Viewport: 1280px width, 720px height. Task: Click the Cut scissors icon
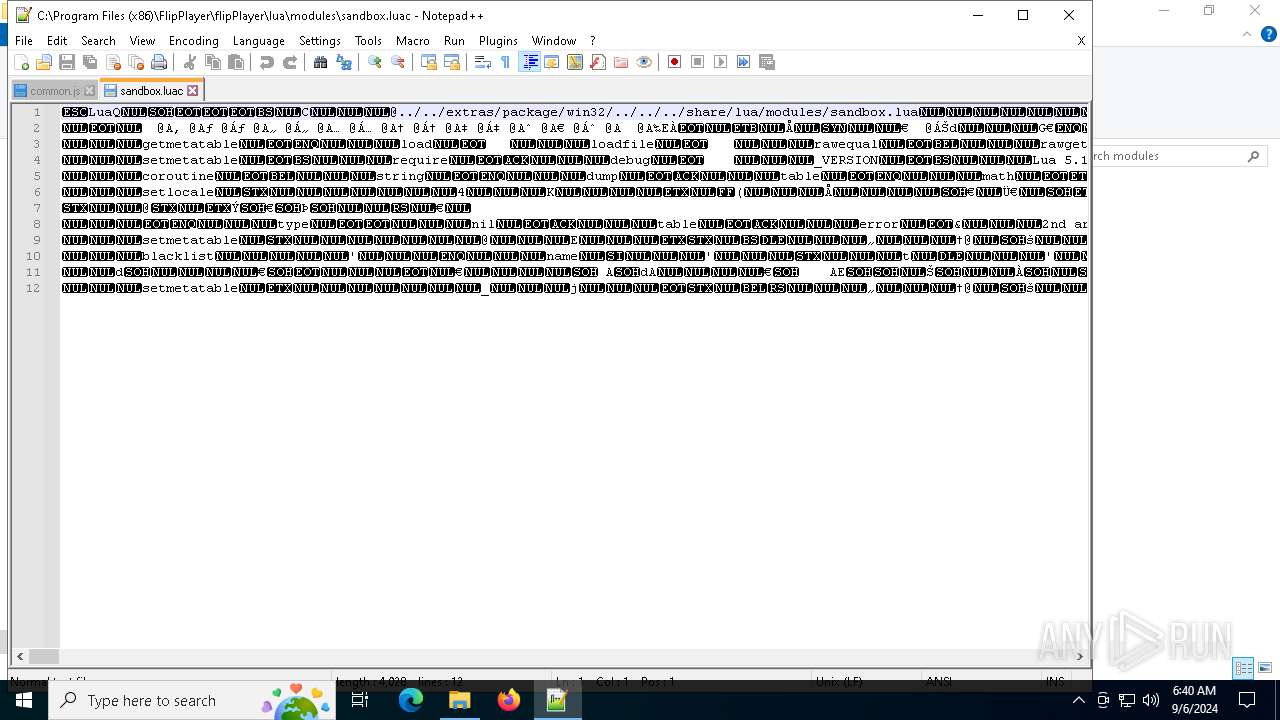pyautogui.click(x=189, y=62)
